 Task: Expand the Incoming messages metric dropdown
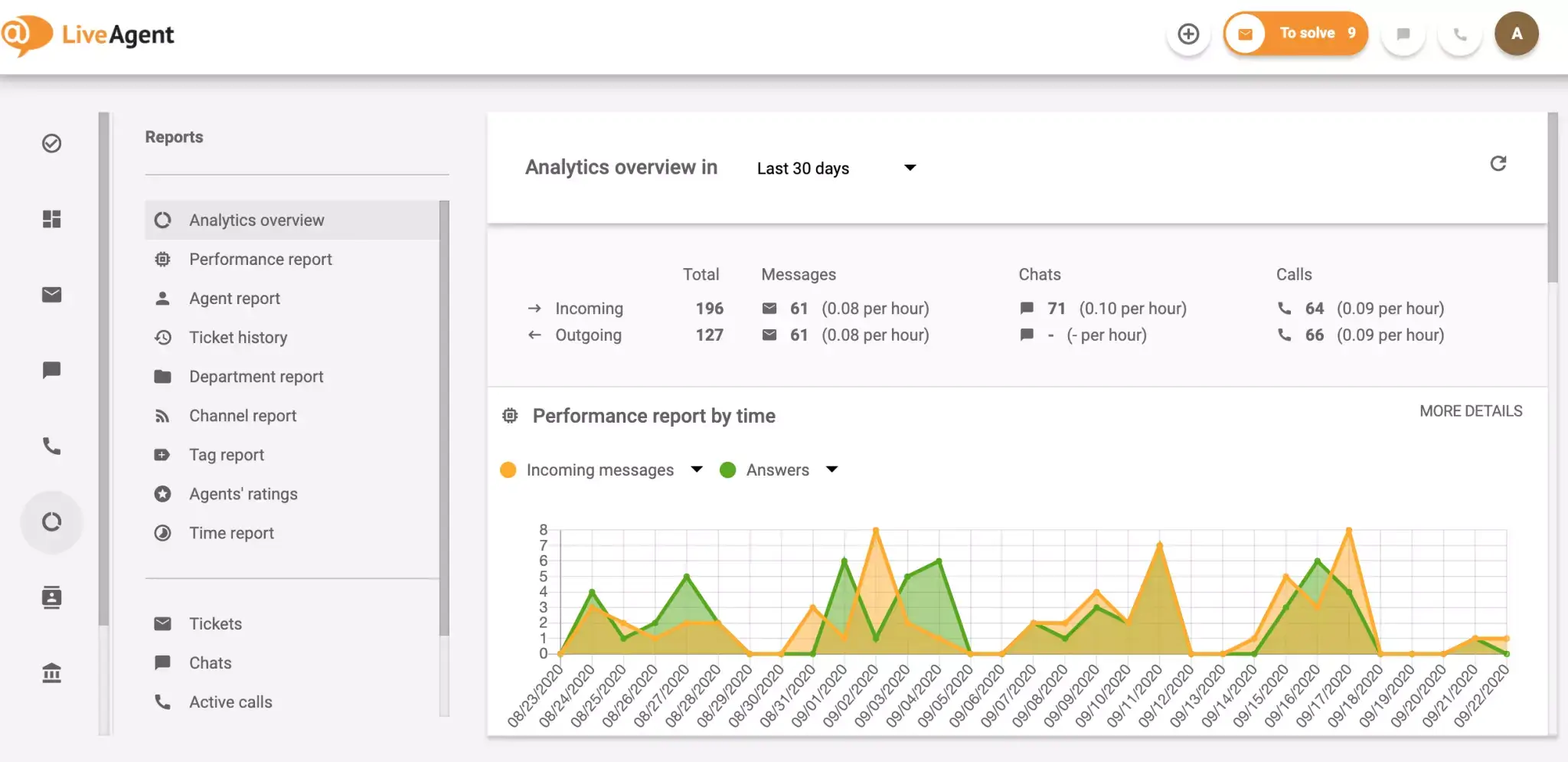tap(696, 469)
